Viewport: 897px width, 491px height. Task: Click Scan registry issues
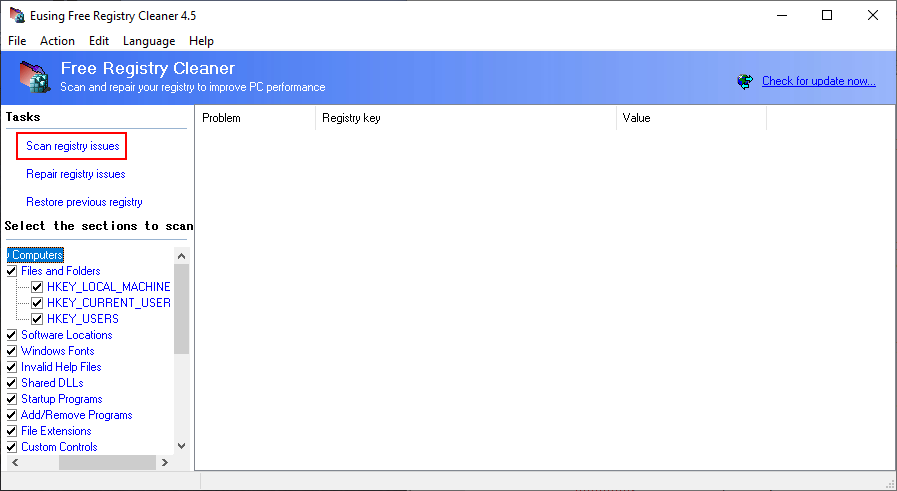[72, 146]
